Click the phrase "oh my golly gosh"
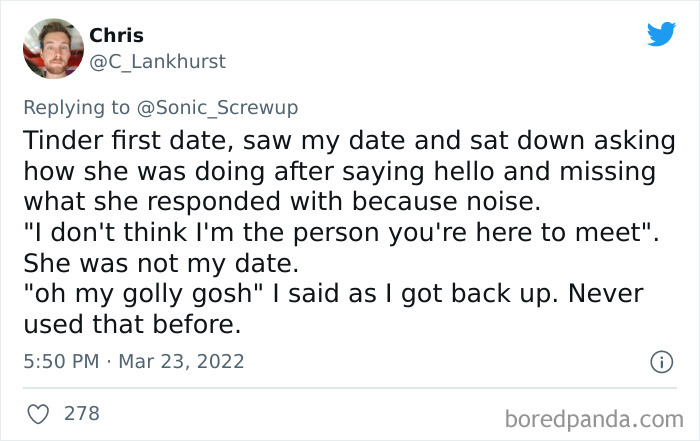The image size is (700, 441). click(x=137, y=296)
